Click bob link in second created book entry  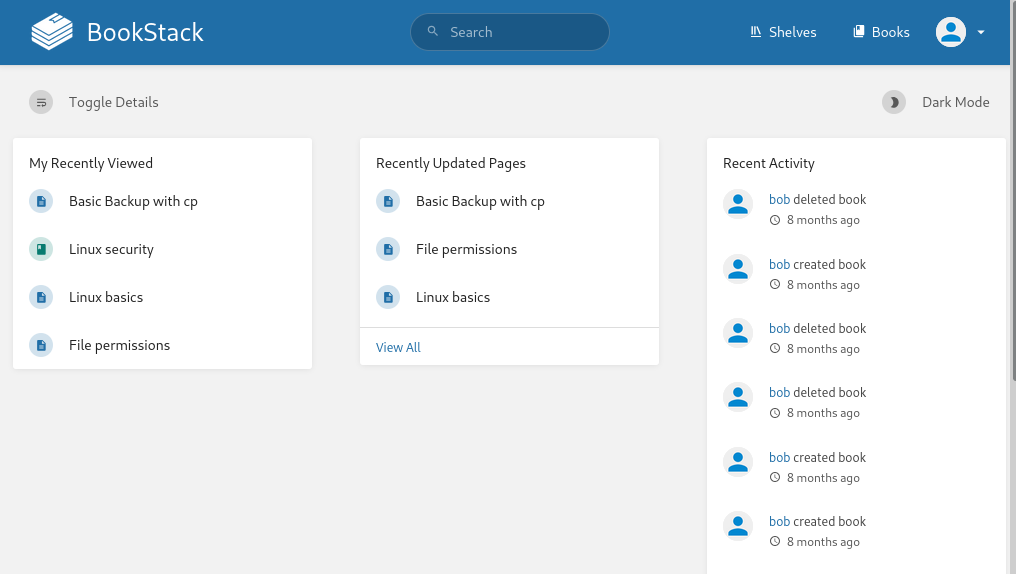pos(779,457)
